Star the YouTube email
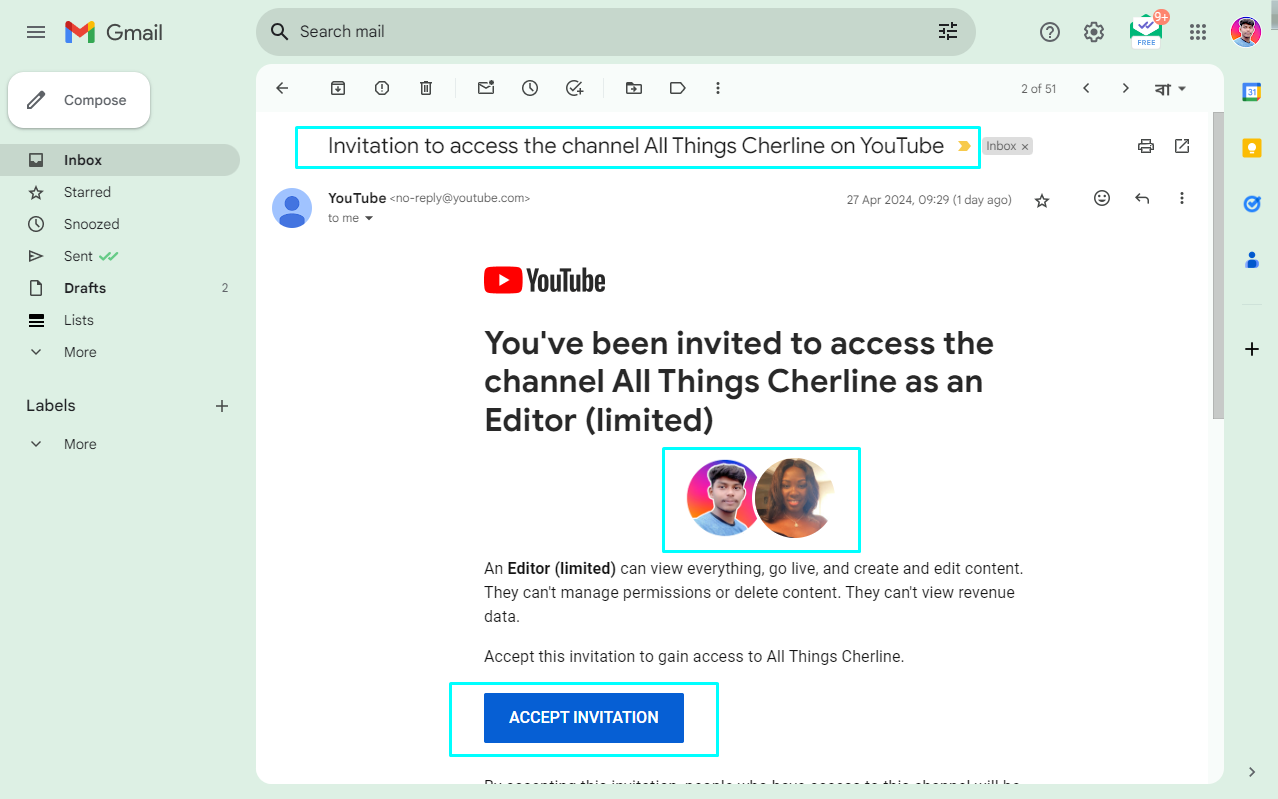The height and width of the screenshot is (799, 1278). [1042, 200]
